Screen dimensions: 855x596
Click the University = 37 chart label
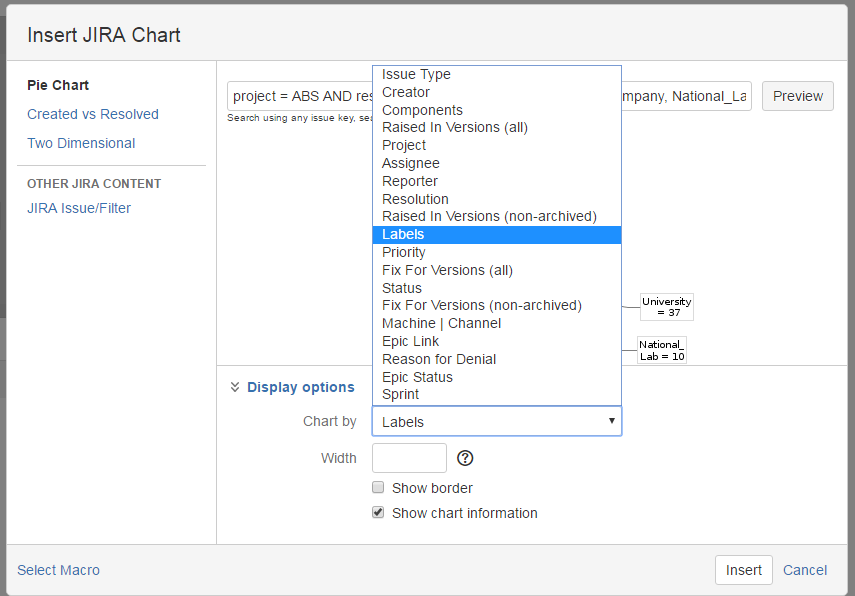(x=666, y=306)
